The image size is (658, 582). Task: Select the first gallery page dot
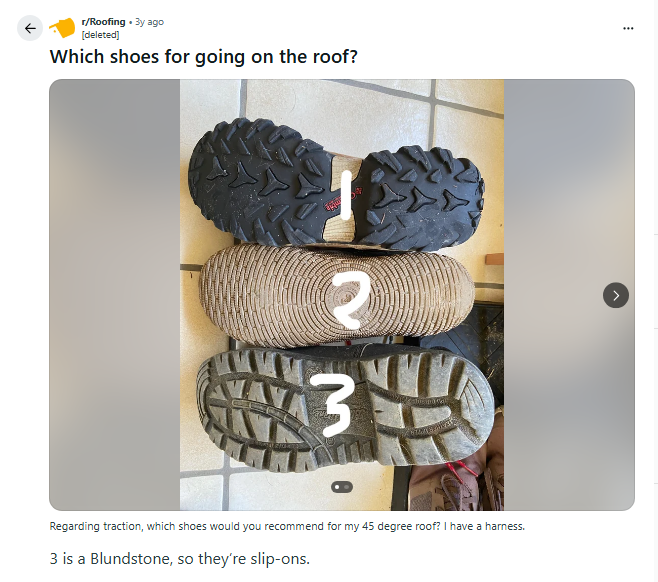[x=337, y=487]
